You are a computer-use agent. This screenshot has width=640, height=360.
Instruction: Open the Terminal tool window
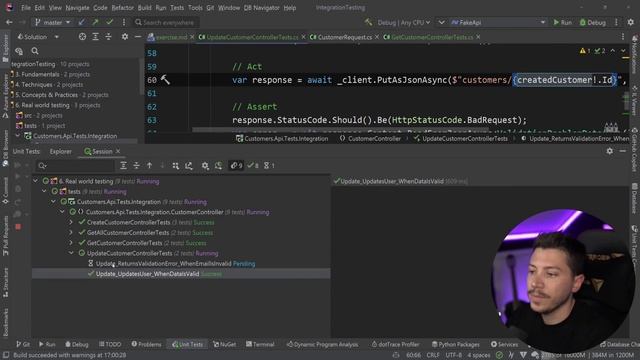tap(260, 344)
